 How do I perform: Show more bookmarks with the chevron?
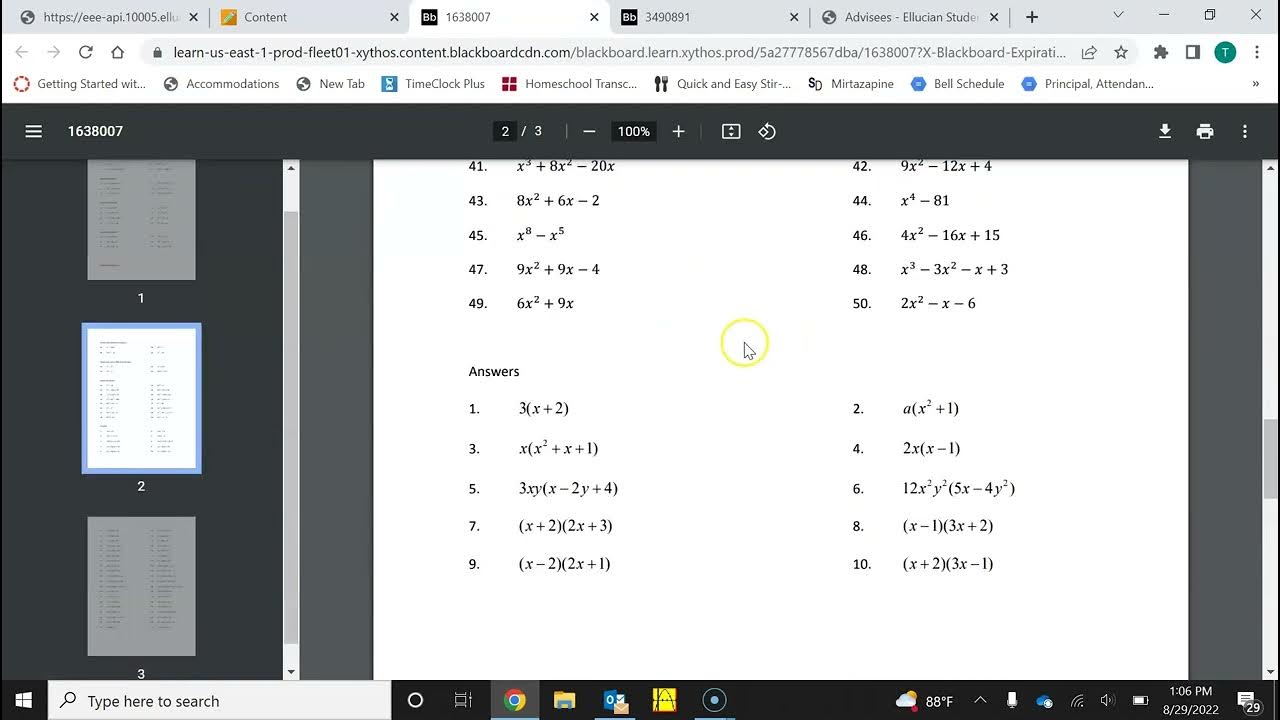pyautogui.click(x=1256, y=84)
